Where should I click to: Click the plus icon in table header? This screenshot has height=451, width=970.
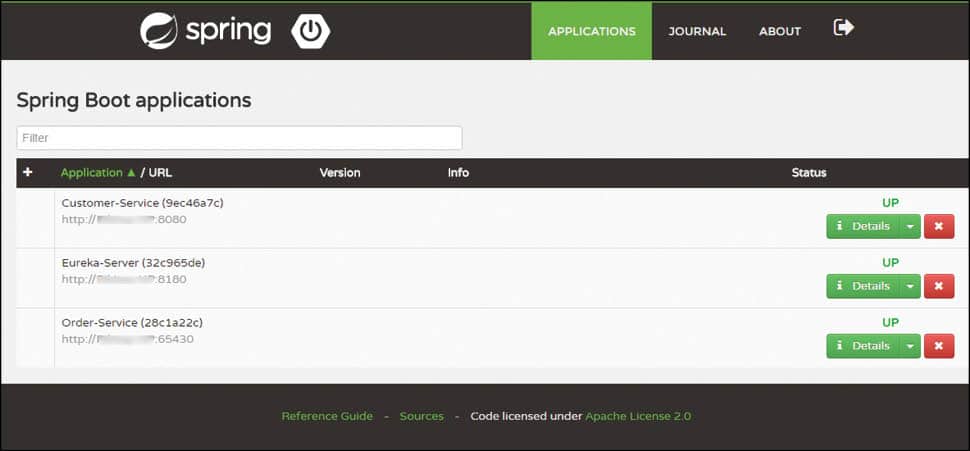tap(28, 172)
